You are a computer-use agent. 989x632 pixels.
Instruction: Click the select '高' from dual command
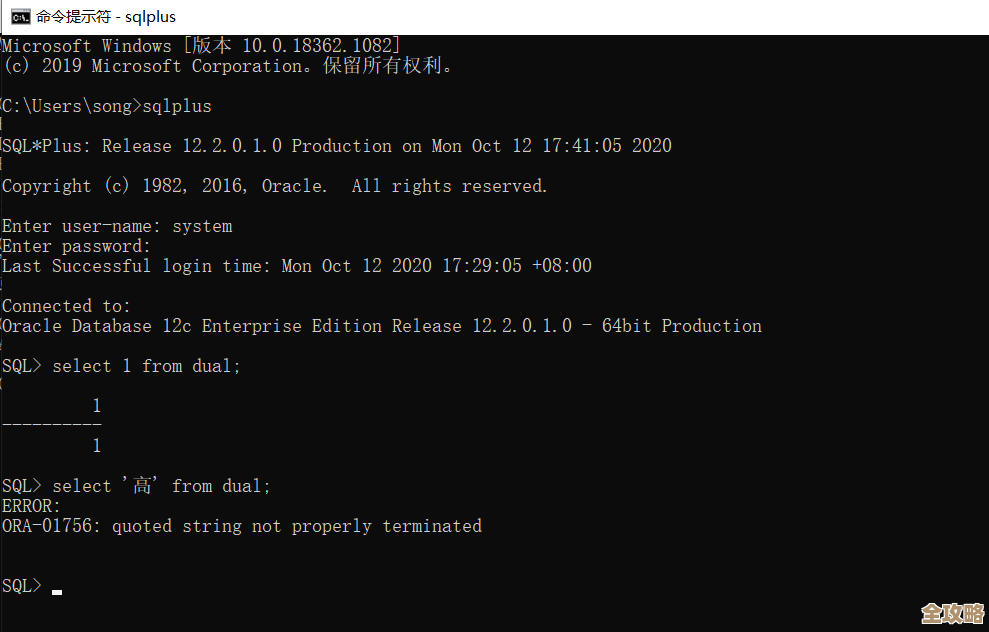pos(161,486)
